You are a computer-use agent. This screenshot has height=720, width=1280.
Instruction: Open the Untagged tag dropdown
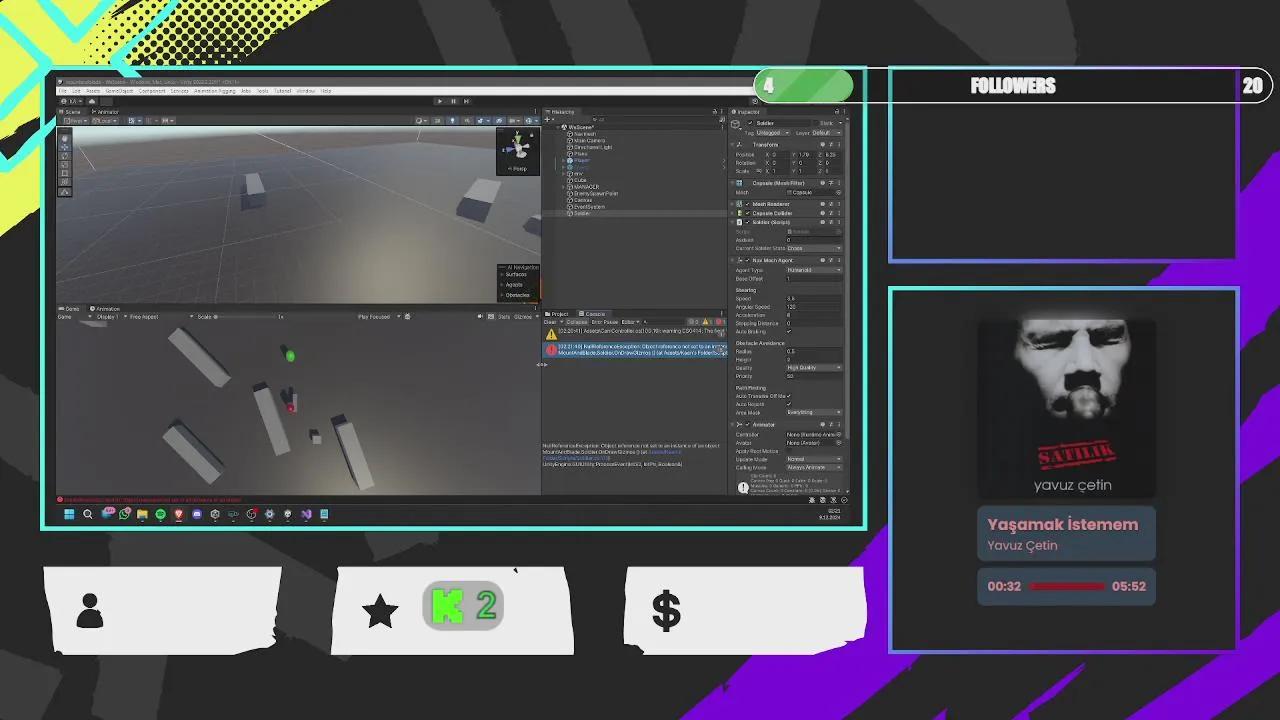pyautogui.click(x=773, y=132)
